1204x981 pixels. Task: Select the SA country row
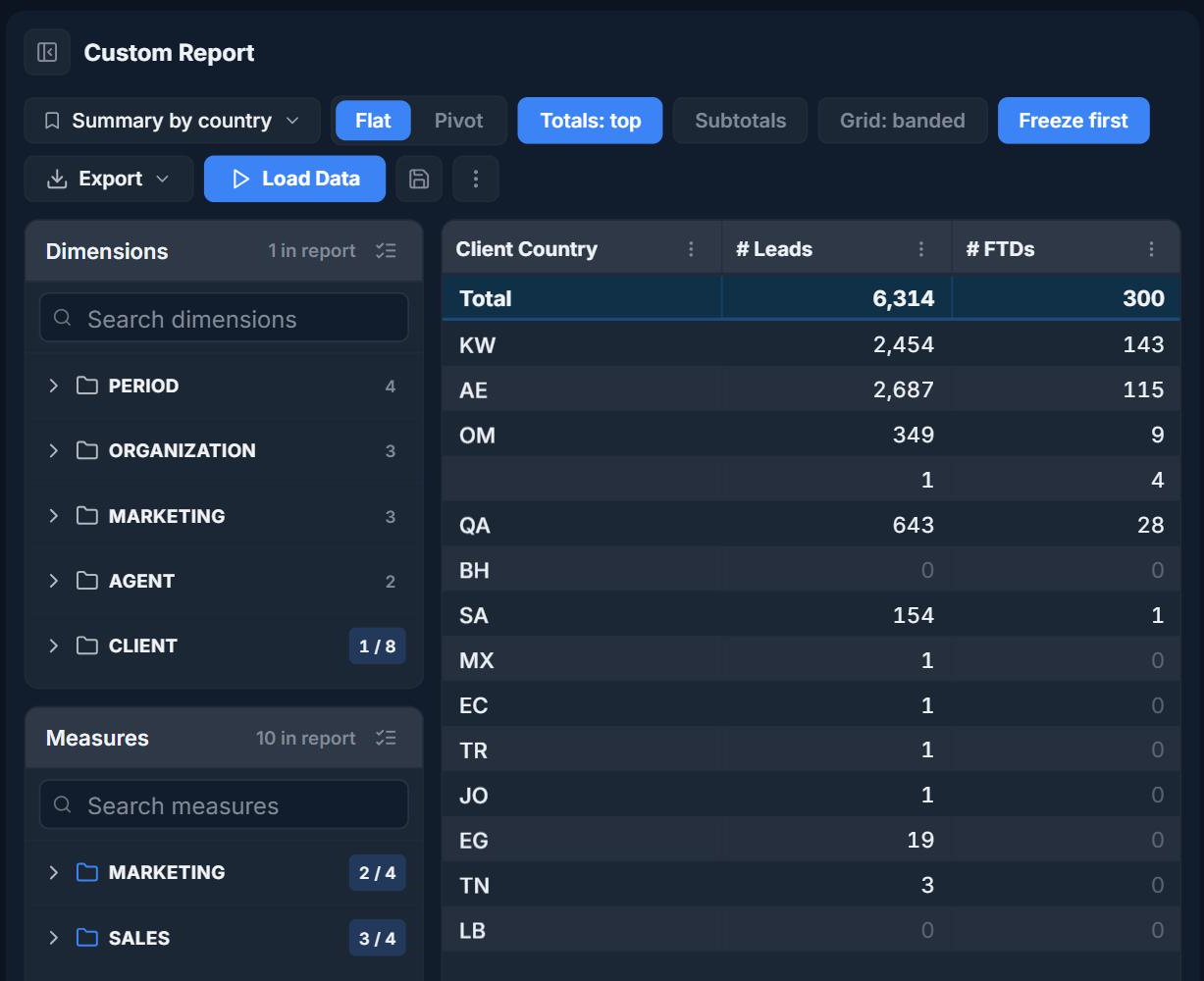click(x=811, y=615)
